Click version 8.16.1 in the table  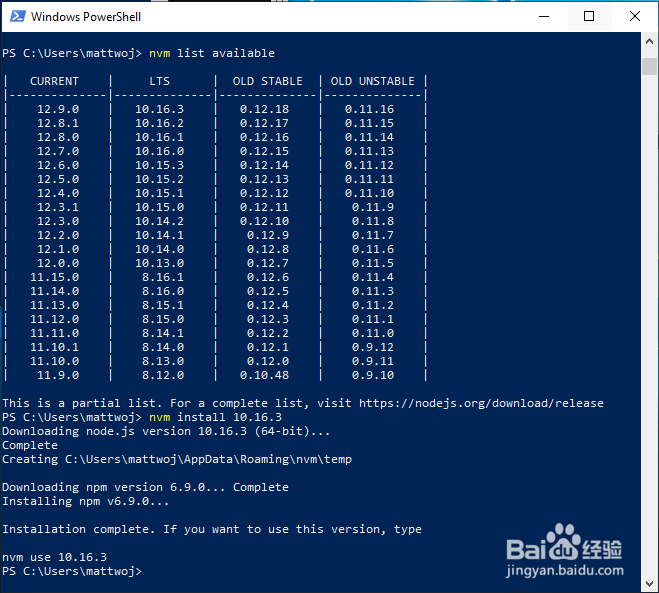pyautogui.click(x=163, y=277)
